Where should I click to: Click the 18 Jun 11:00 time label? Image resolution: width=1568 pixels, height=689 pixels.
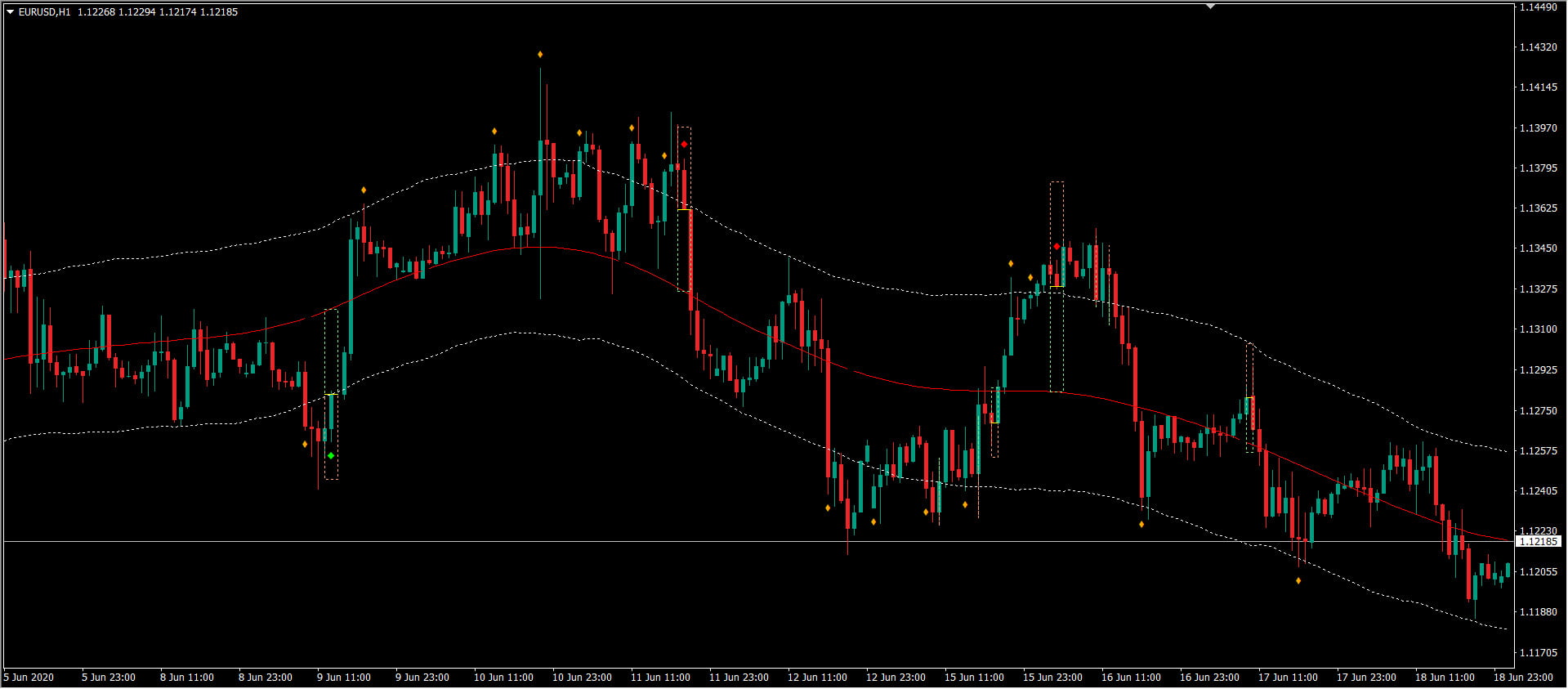(1445, 678)
